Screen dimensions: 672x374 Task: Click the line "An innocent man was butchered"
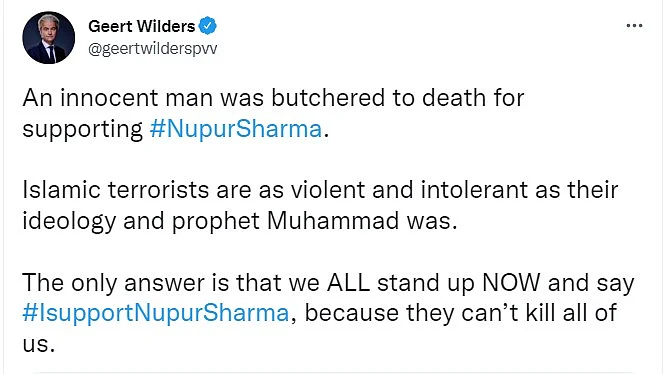click(x=204, y=98)
